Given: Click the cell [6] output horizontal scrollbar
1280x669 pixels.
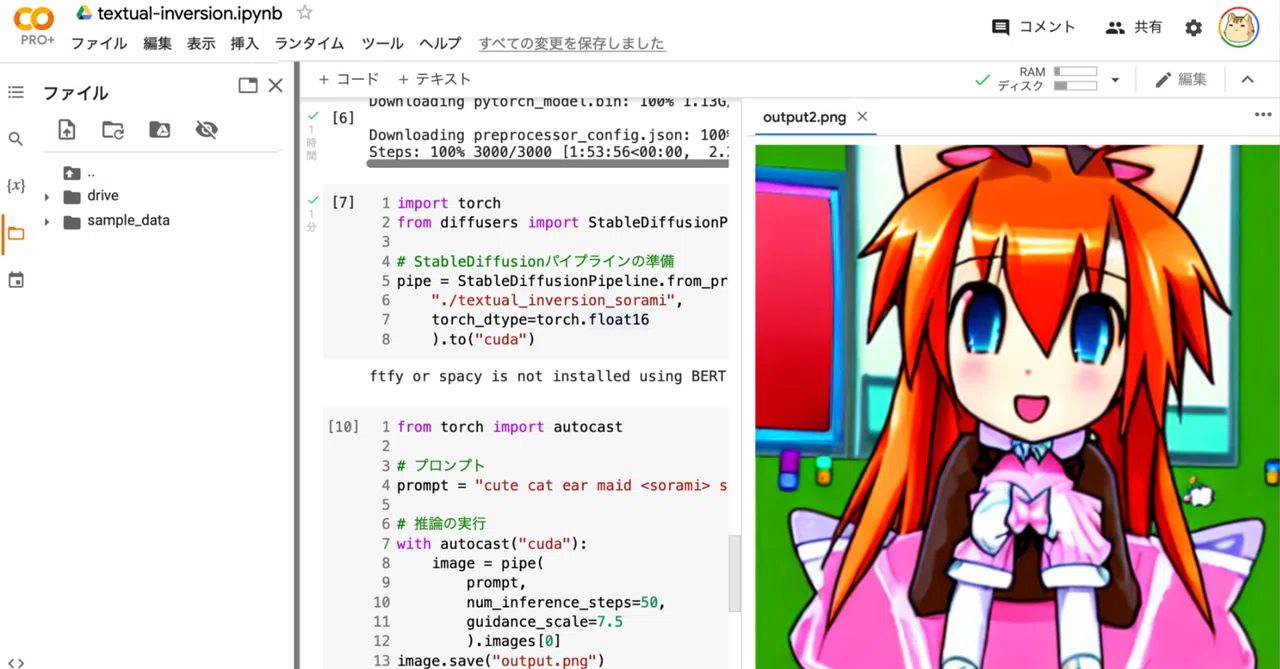Looking at the screenshot, I should pyautogui.click(x=548, y=162).
